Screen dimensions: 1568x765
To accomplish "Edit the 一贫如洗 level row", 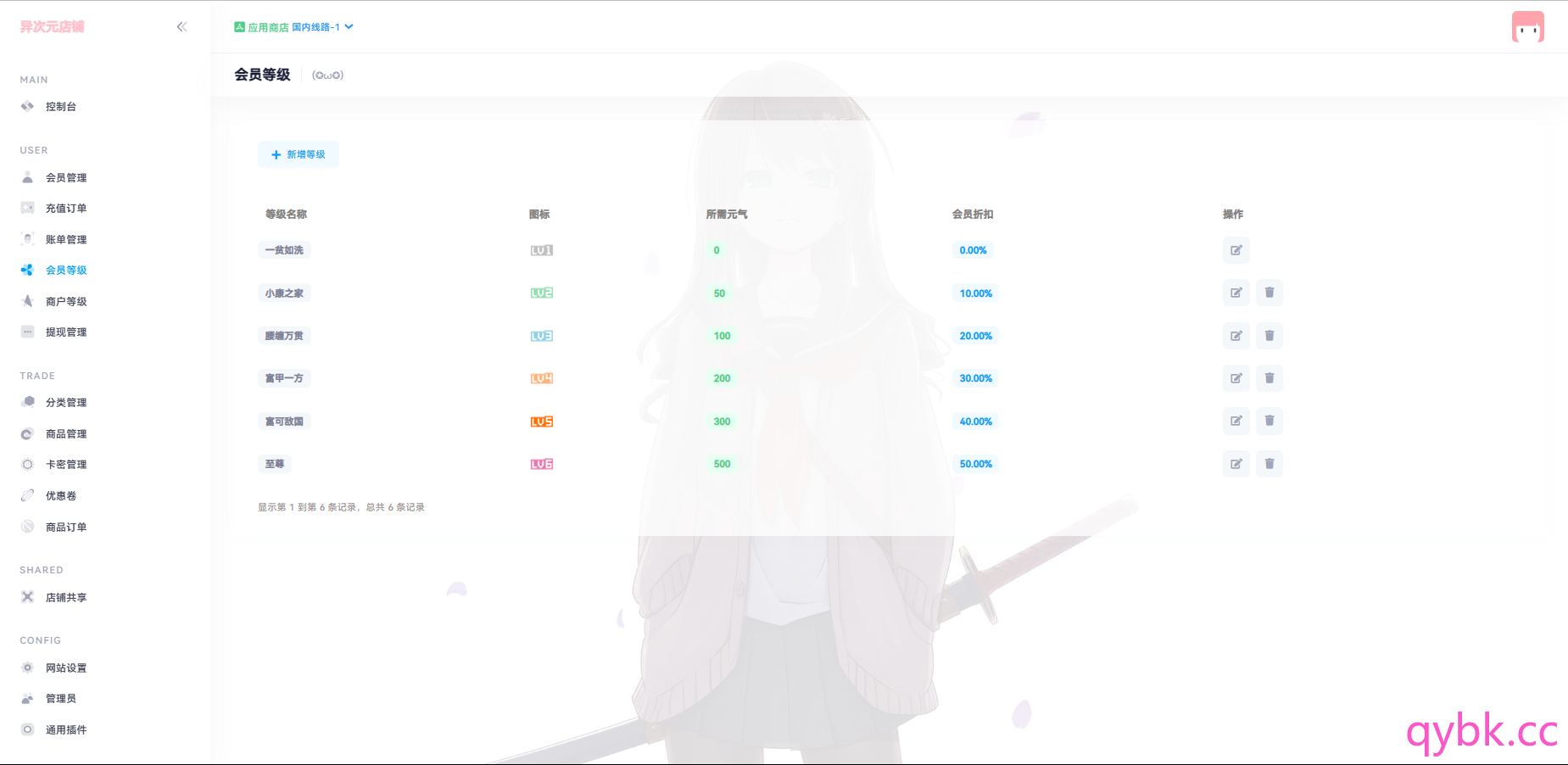I will [x=1236, y=250].
